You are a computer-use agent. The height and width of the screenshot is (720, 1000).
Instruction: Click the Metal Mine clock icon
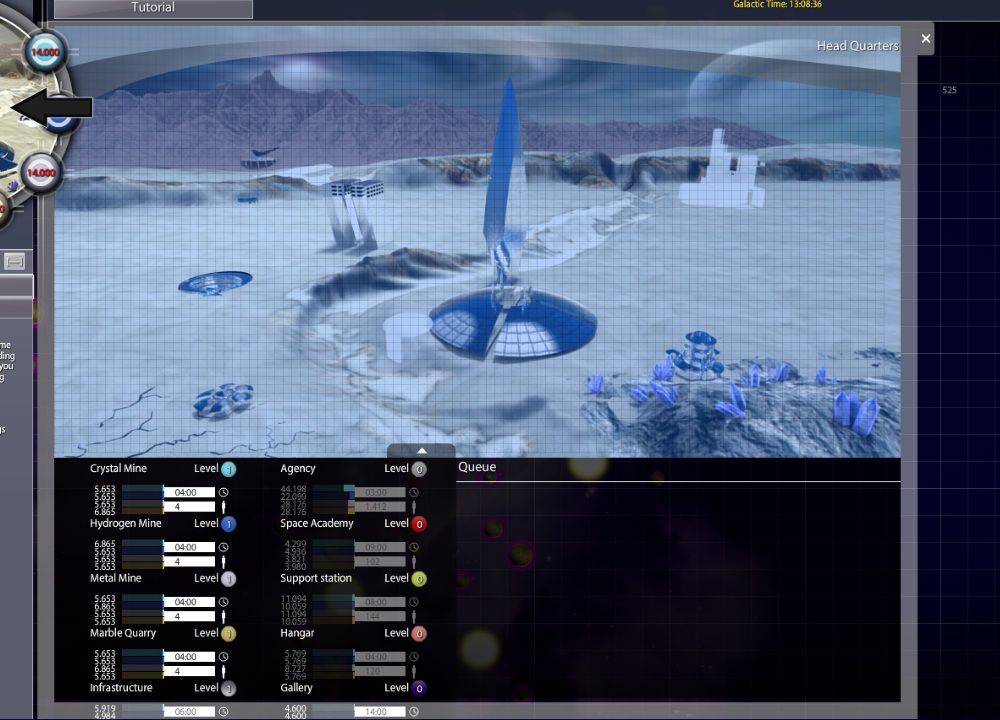(223, 602)
